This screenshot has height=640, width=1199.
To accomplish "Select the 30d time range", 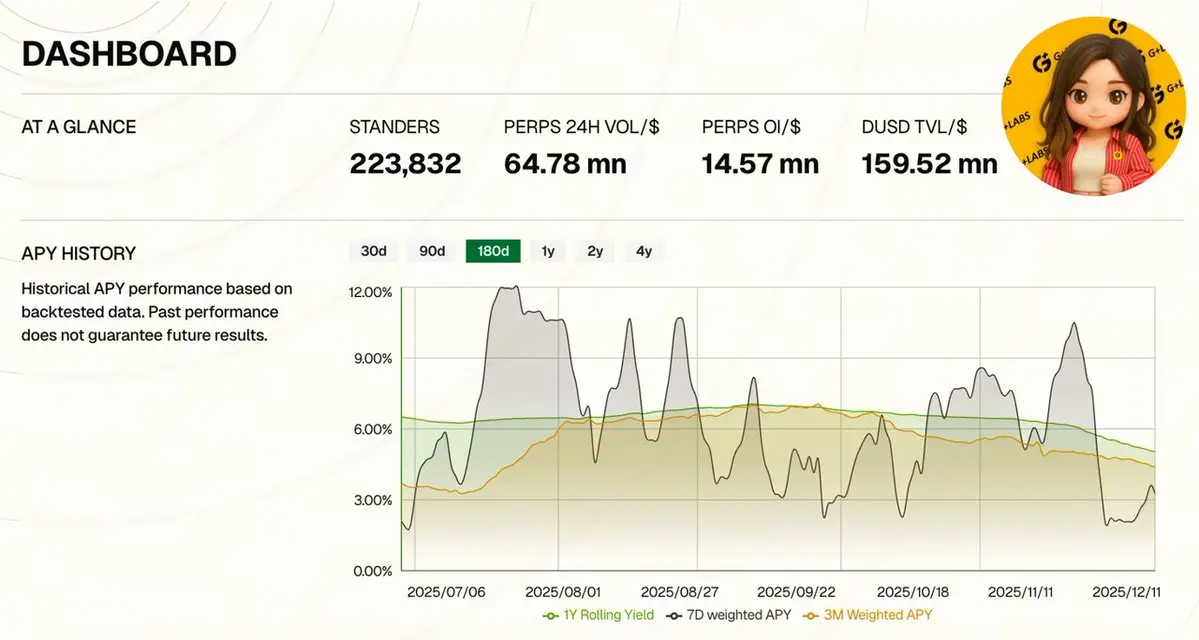I will click(x=374, y=251).
